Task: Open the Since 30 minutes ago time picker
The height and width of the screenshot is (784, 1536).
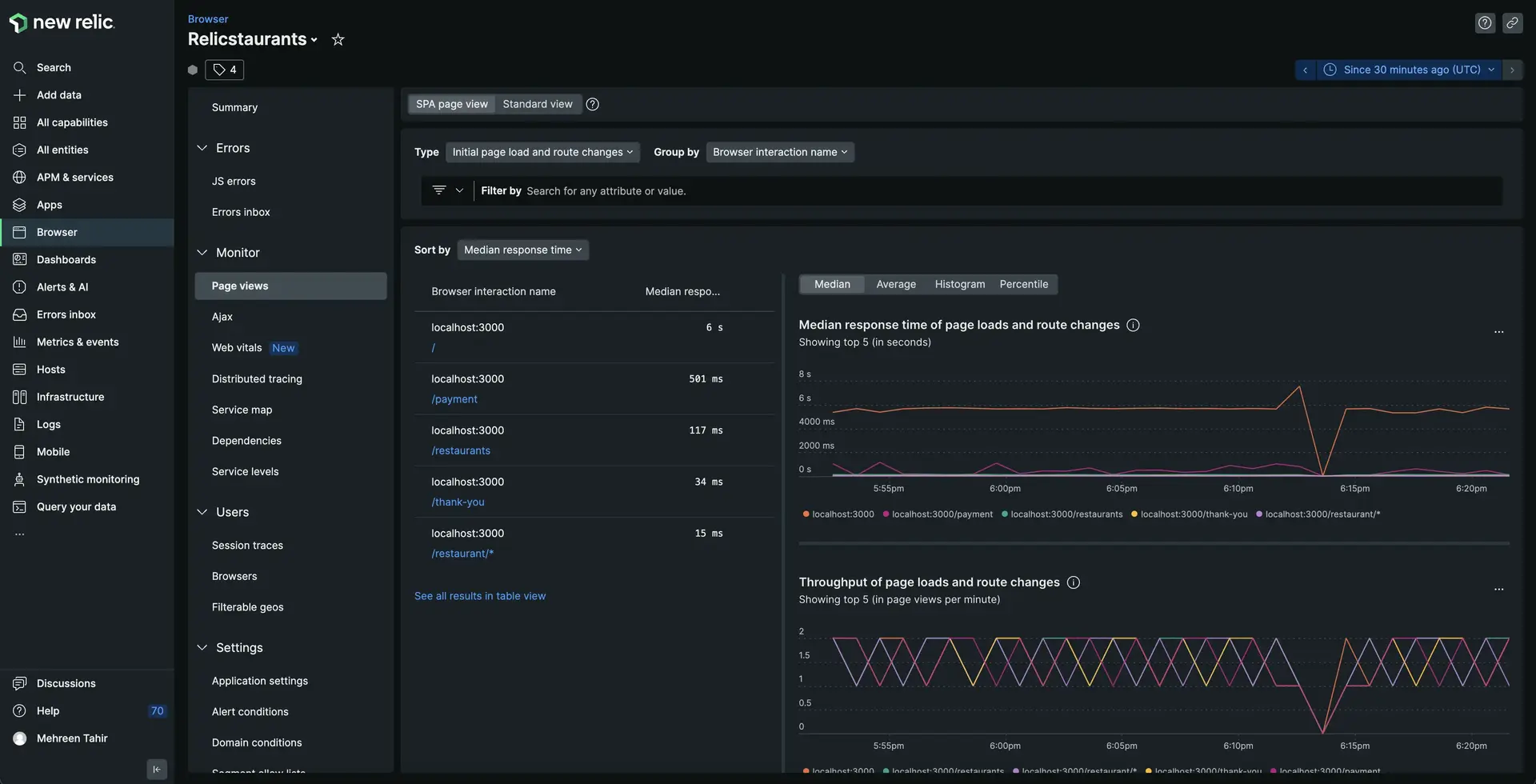Action: pyautogui.click(x=1409, y=70)
